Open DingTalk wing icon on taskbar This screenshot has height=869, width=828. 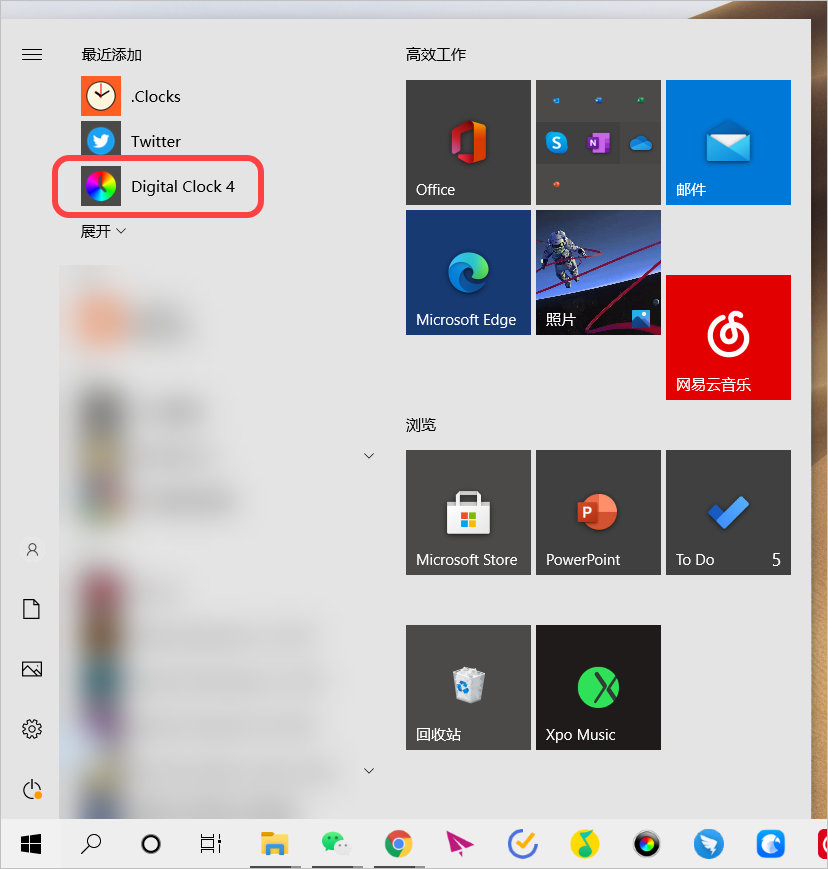click(709, 844)
